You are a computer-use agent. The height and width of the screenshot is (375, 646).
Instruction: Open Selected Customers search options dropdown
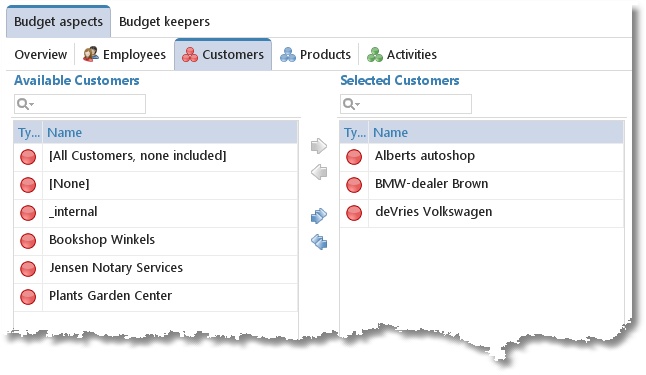(351, 104)
